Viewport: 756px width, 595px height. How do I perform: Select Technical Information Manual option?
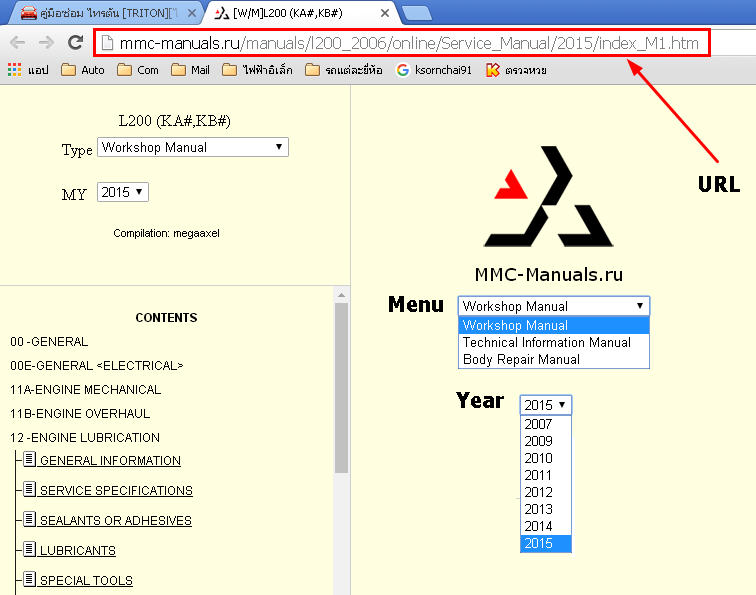[x=554, y=342]
